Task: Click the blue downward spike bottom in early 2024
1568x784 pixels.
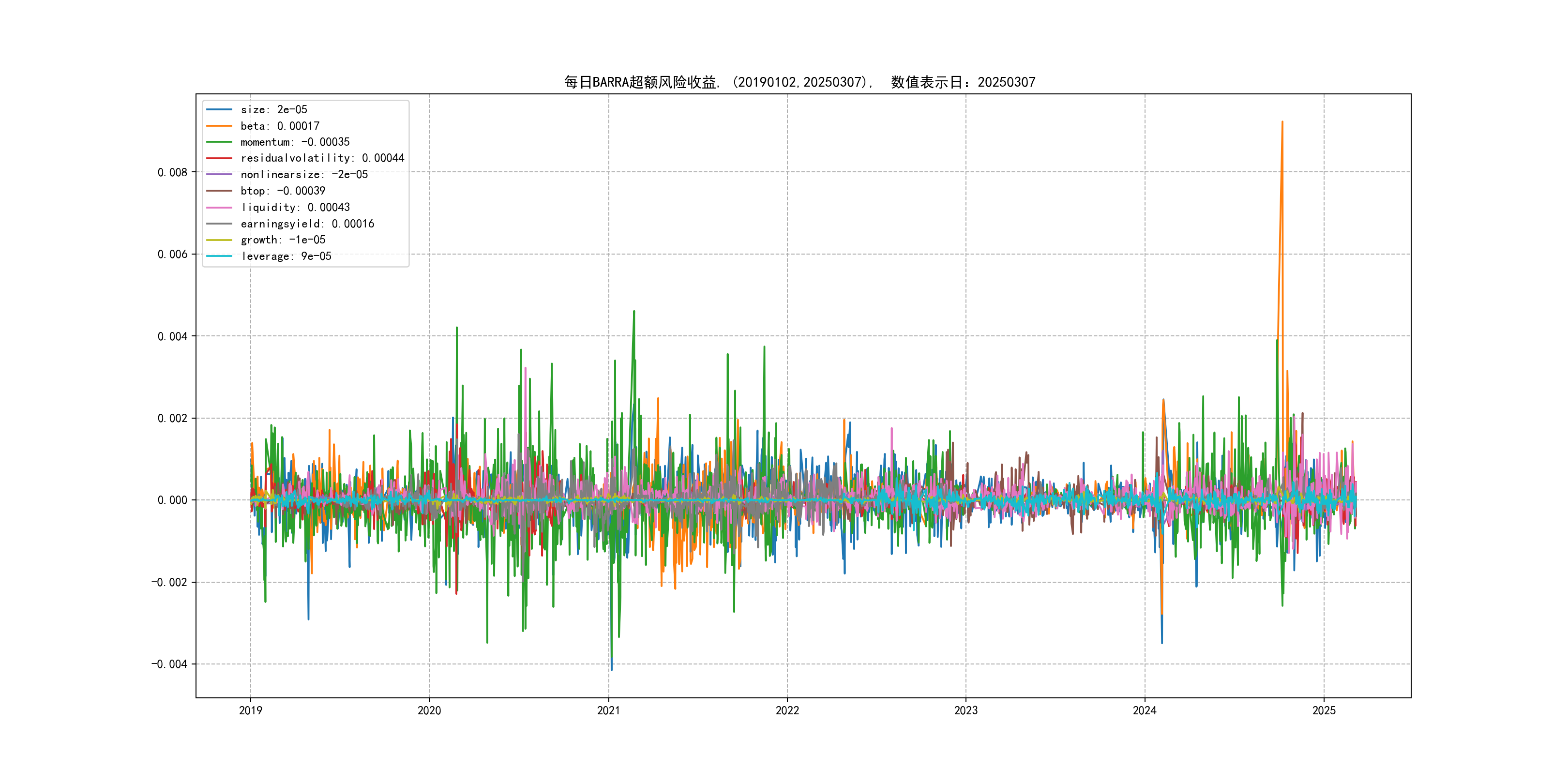Action: [1161, 642]
